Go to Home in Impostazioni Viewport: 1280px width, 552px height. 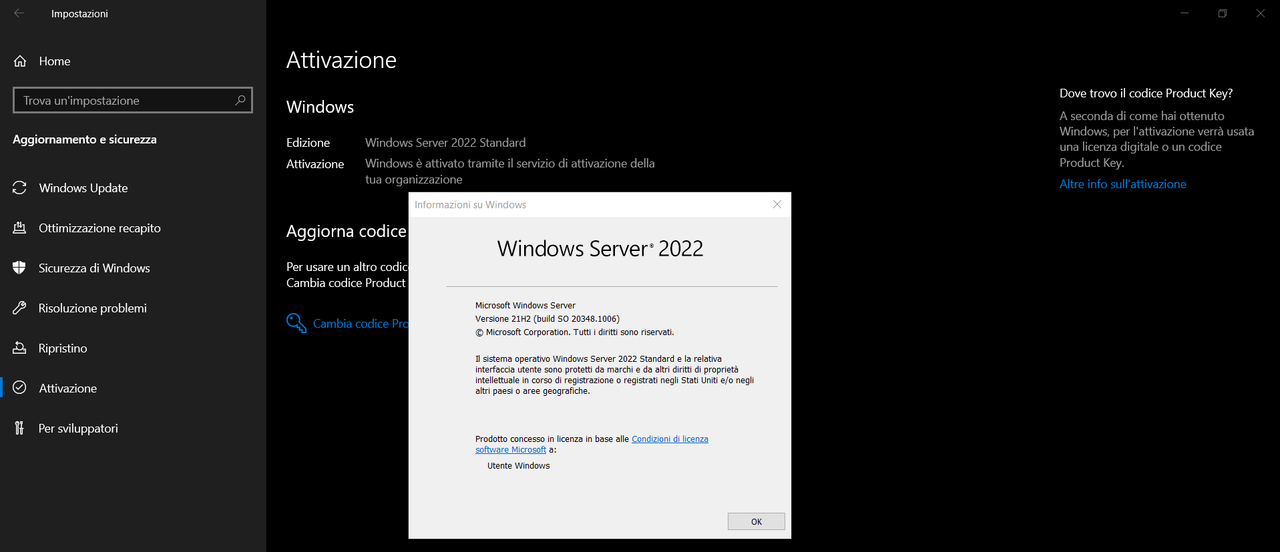click(x=133, y=61)
